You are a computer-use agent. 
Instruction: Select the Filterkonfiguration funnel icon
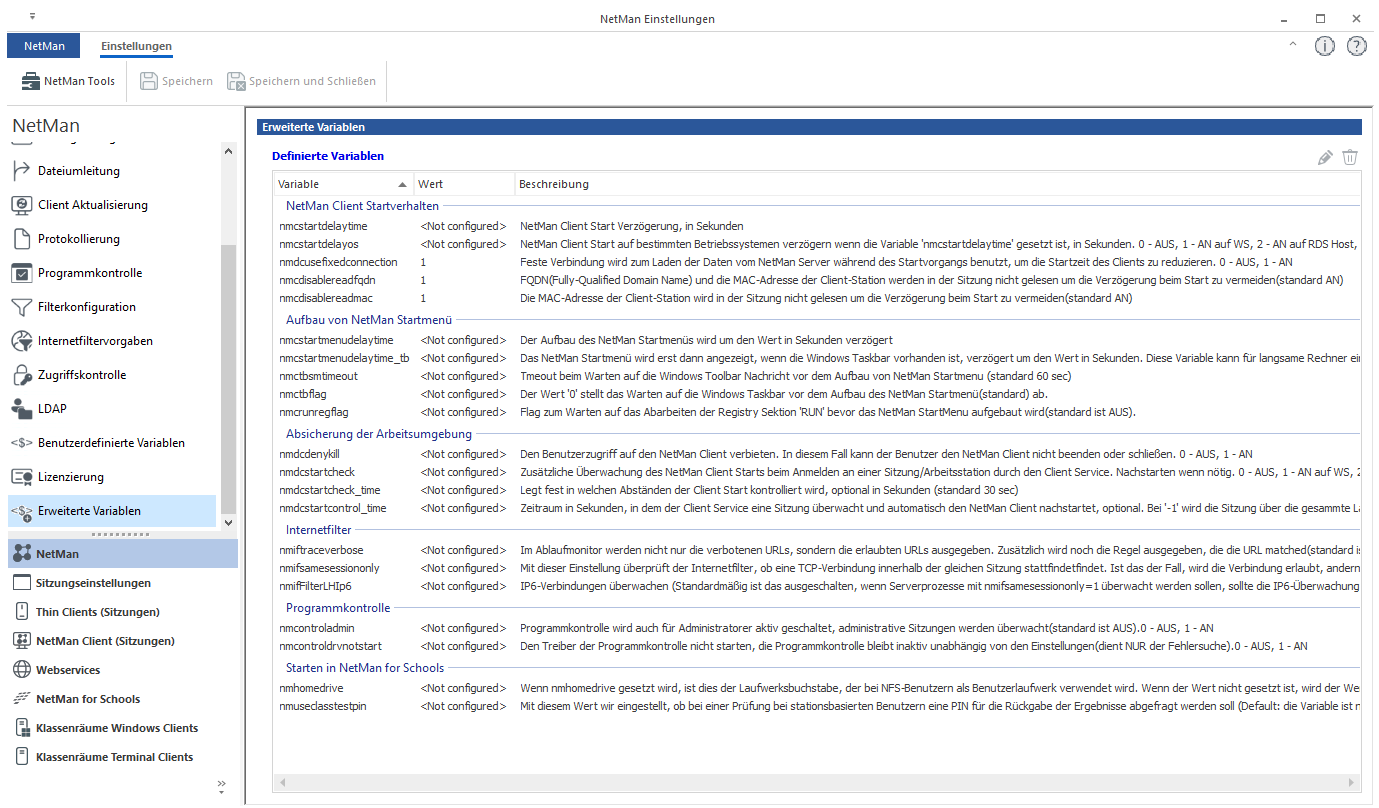22,307
